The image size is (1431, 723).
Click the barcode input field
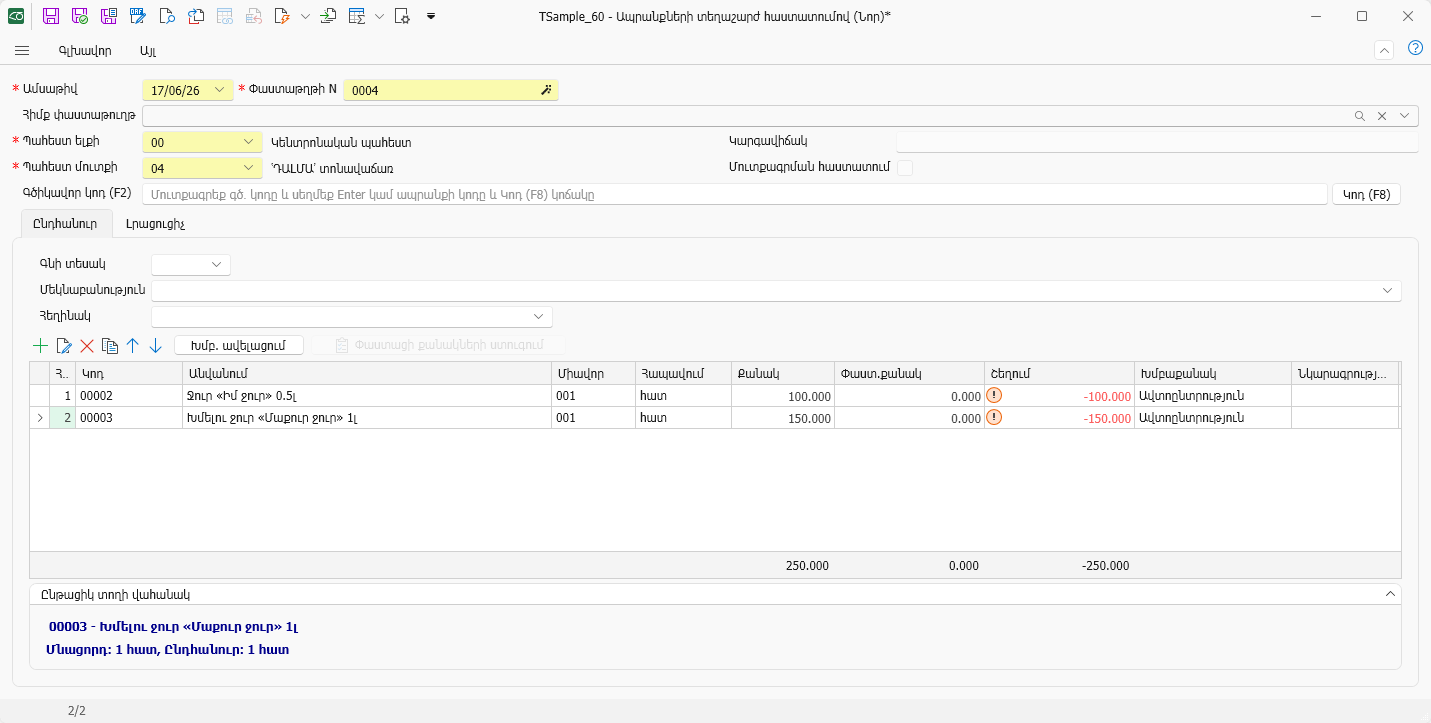[x=735, y=194]
